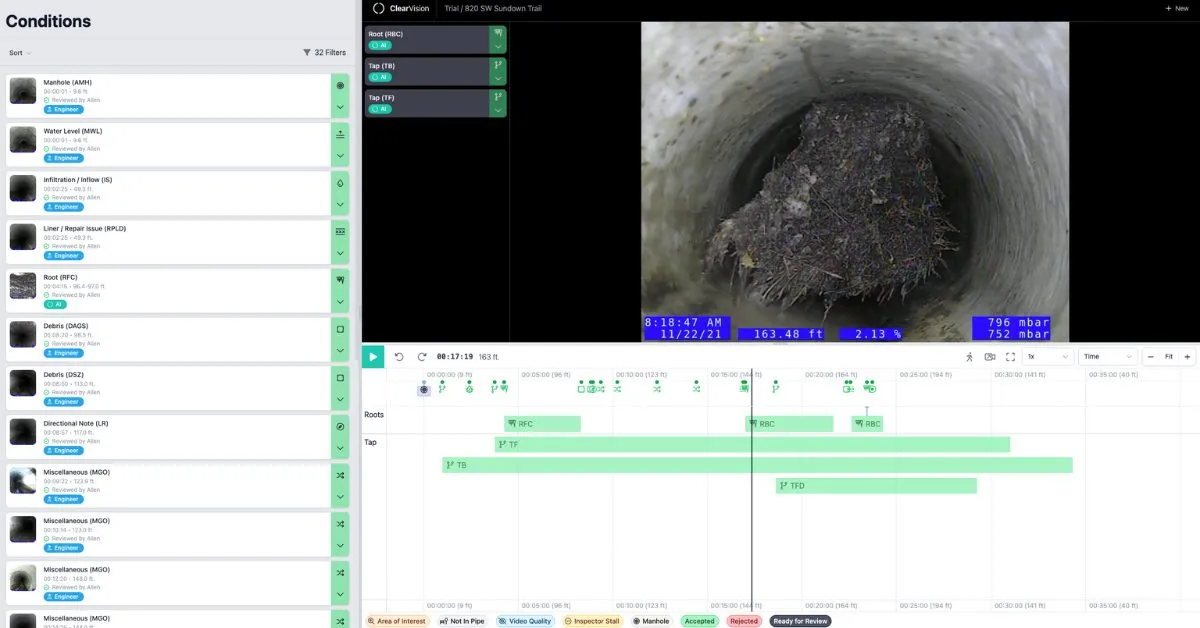The height and width of the screenshot is (628, 1200).
Task: Click the Tap (TF) overlay card branch icon
Action: 497,97
